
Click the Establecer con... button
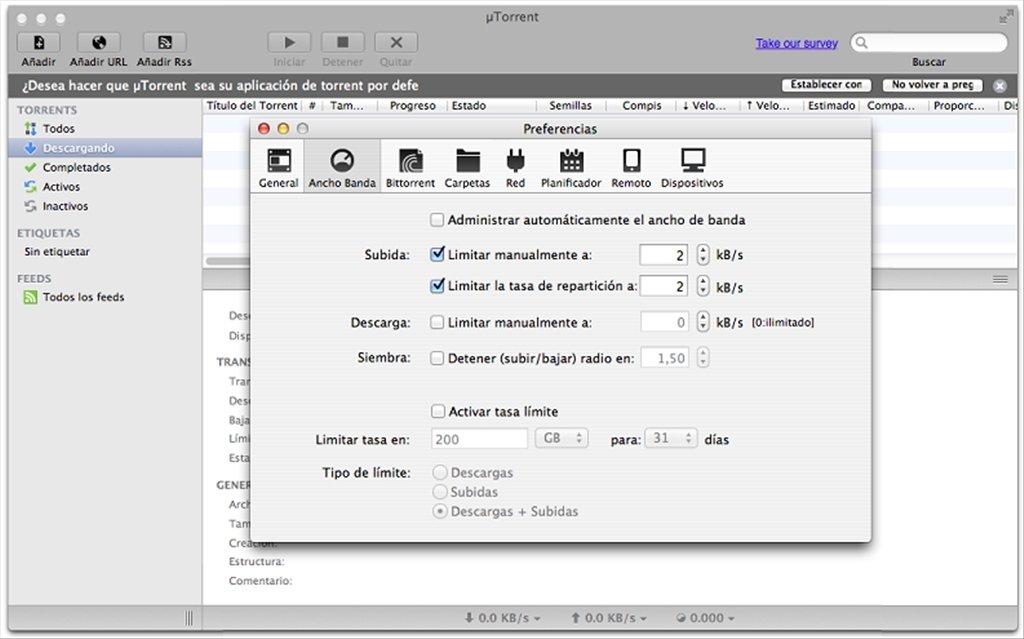click(x=826, y=85)
